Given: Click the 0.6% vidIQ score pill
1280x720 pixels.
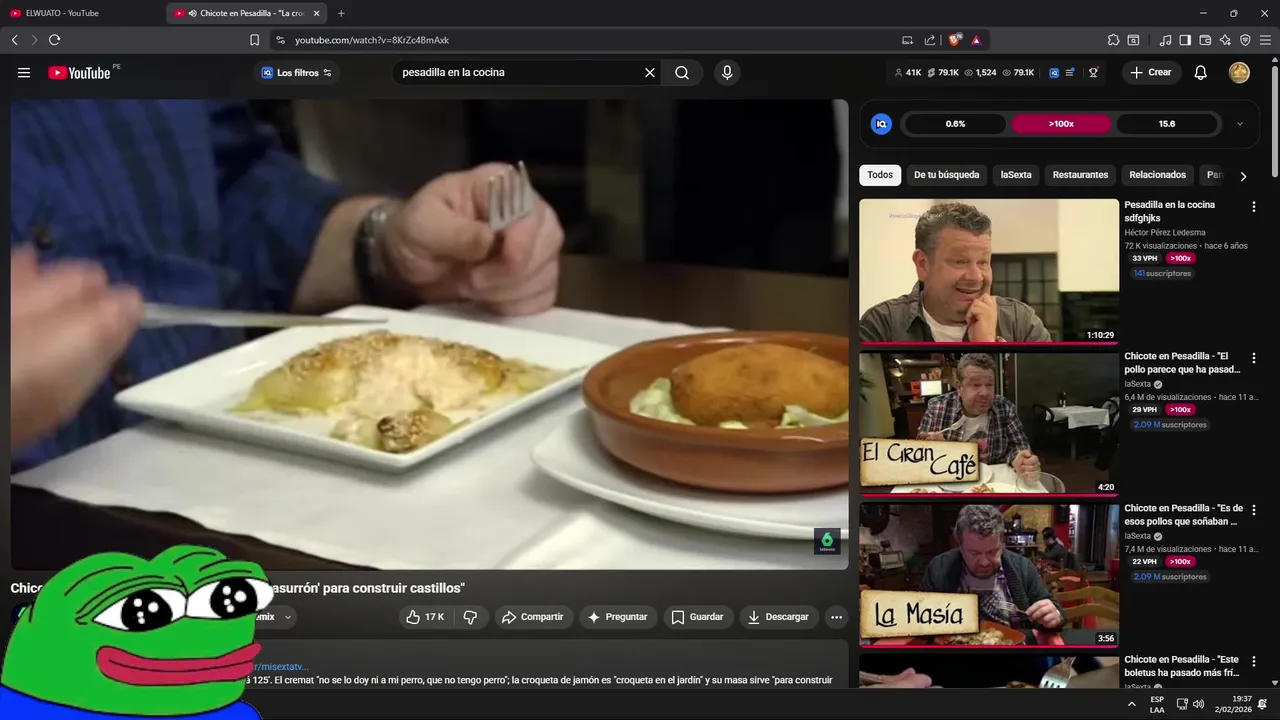Looking at the screenshot, I should pos(955,124).
